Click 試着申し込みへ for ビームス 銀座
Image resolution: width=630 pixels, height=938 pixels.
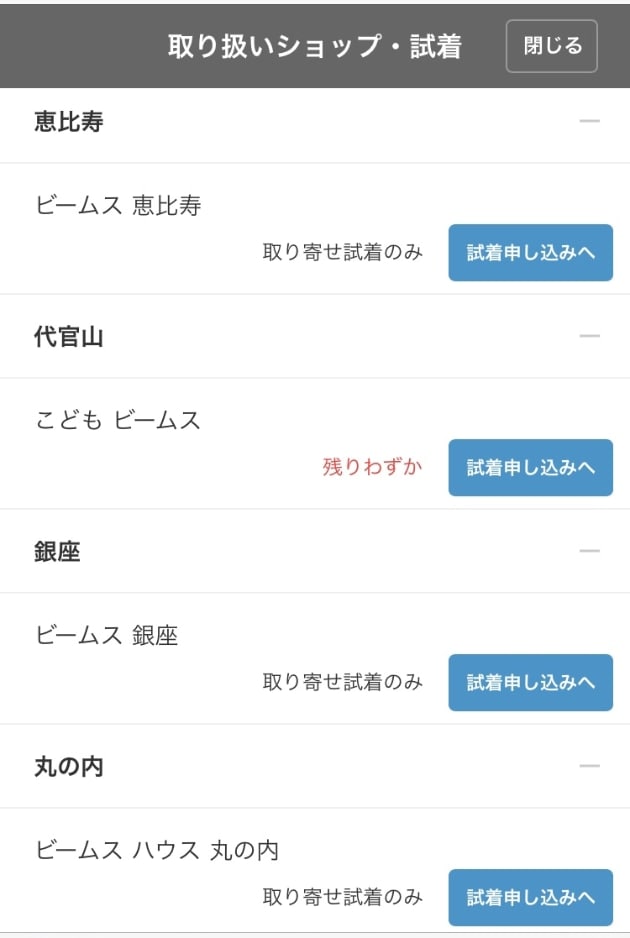point(531,683)
